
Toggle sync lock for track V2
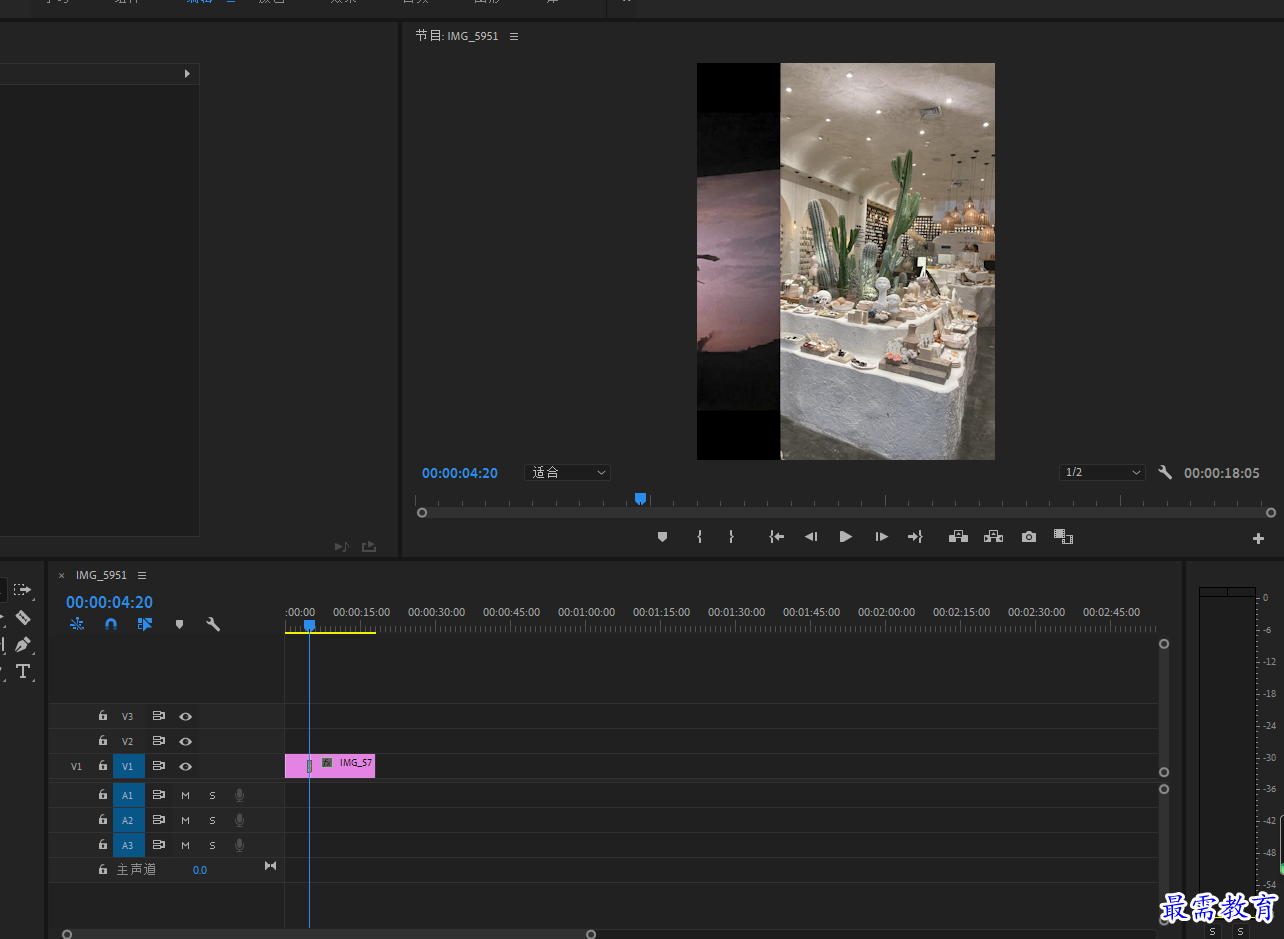coord(159,741)
